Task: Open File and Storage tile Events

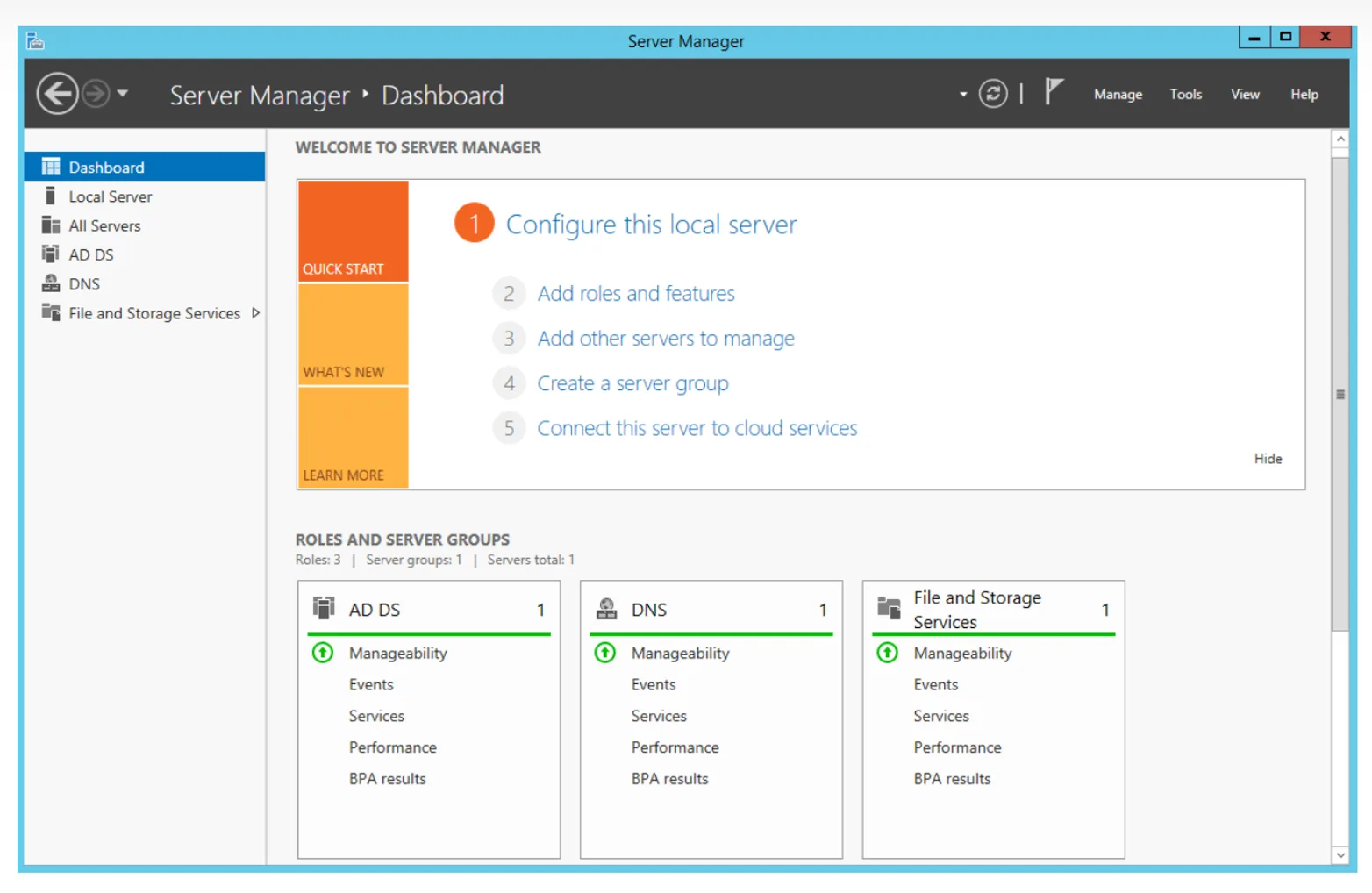Action: pyautogui.click(x=936, y=685)
